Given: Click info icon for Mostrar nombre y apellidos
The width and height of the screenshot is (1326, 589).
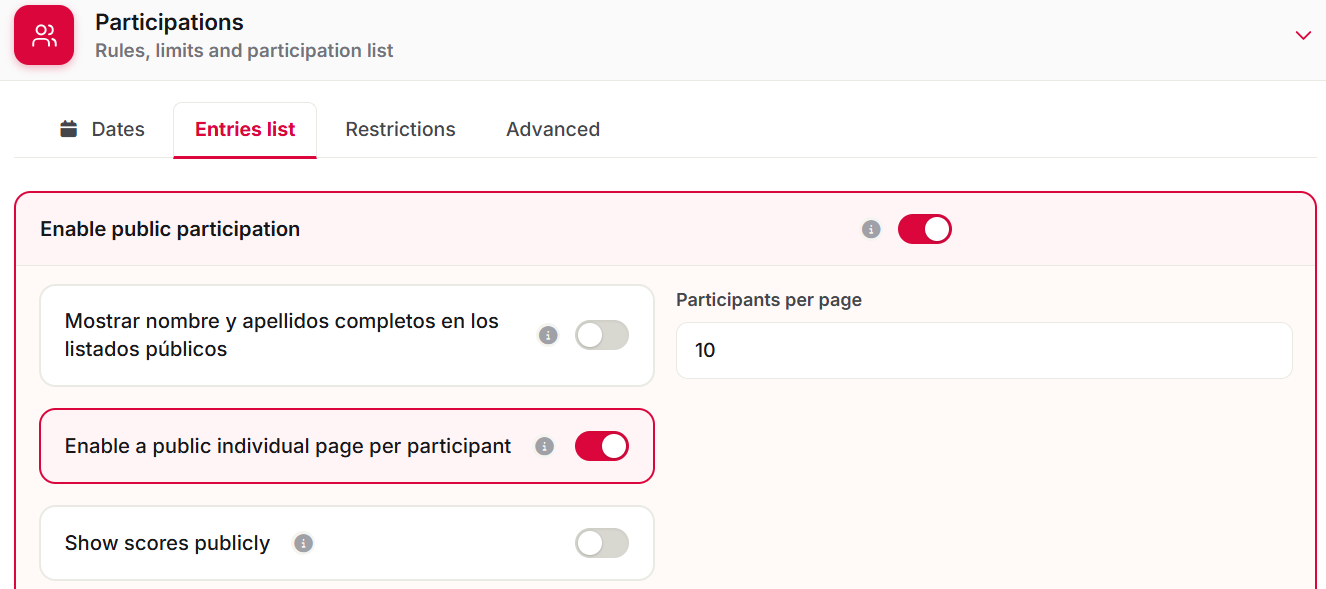Looking at the screenshot, I should (x=548, y=335).
